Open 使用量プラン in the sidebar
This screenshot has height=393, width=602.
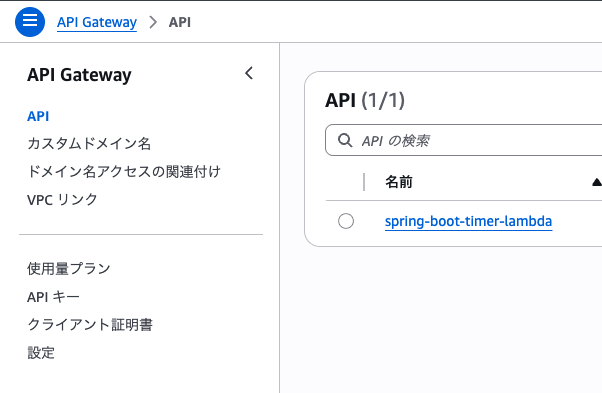point(69,268)
